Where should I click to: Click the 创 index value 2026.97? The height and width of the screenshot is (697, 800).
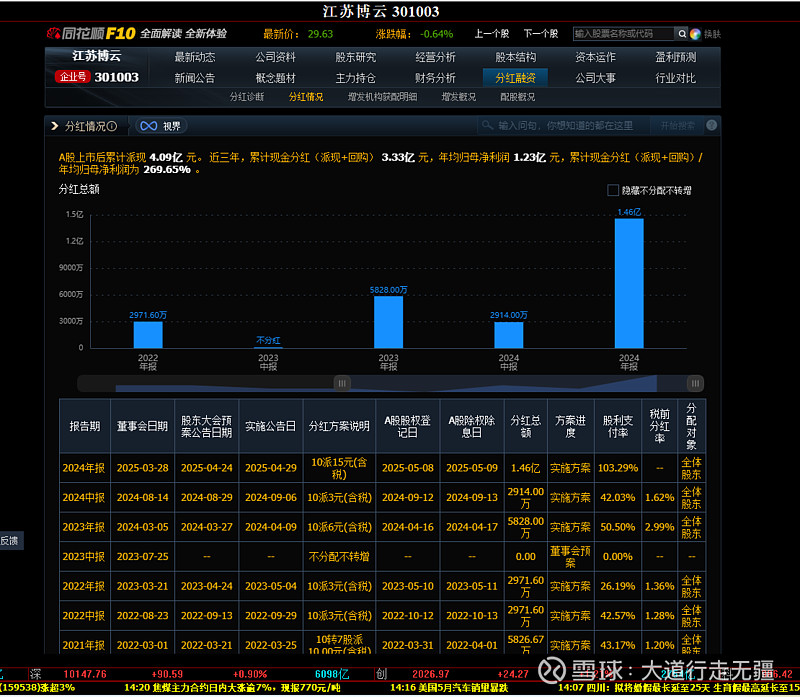click(431, 674)
